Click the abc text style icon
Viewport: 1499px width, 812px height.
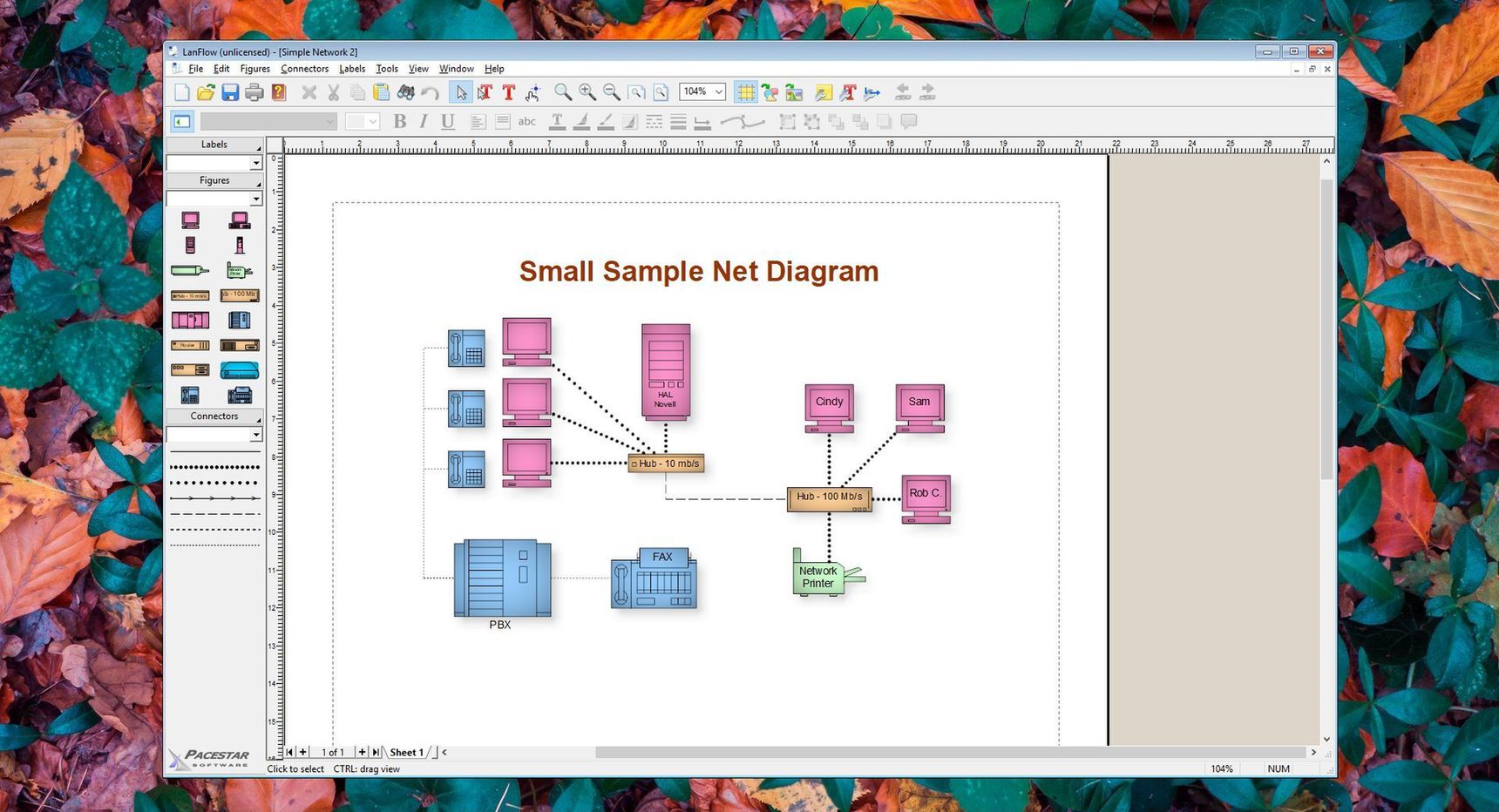[x=526, y=122]
